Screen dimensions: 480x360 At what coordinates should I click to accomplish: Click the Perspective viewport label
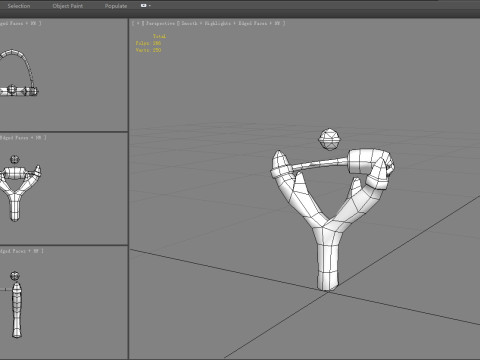(160, 23)
